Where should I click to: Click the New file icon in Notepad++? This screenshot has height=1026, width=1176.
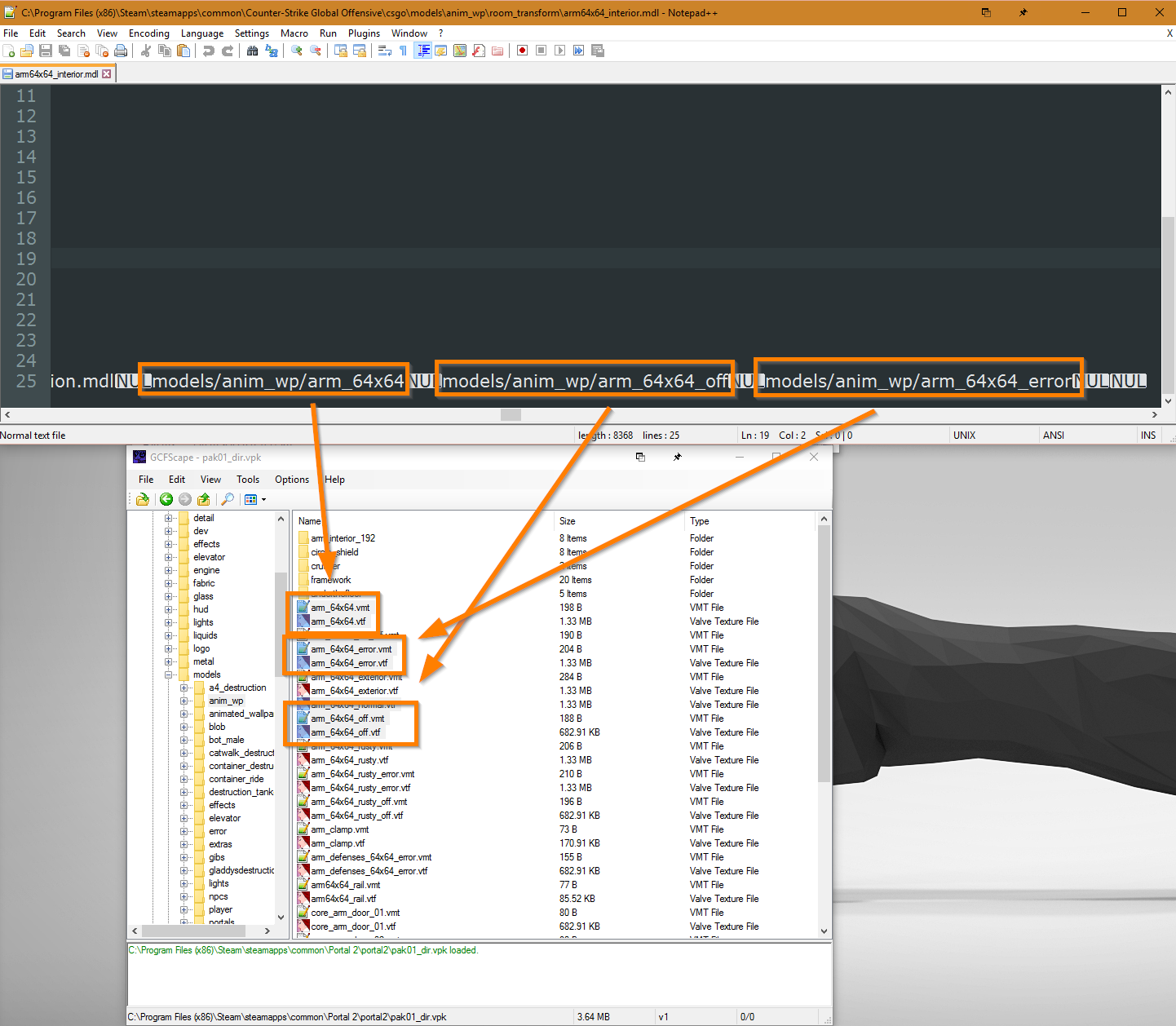coord(9,51)
